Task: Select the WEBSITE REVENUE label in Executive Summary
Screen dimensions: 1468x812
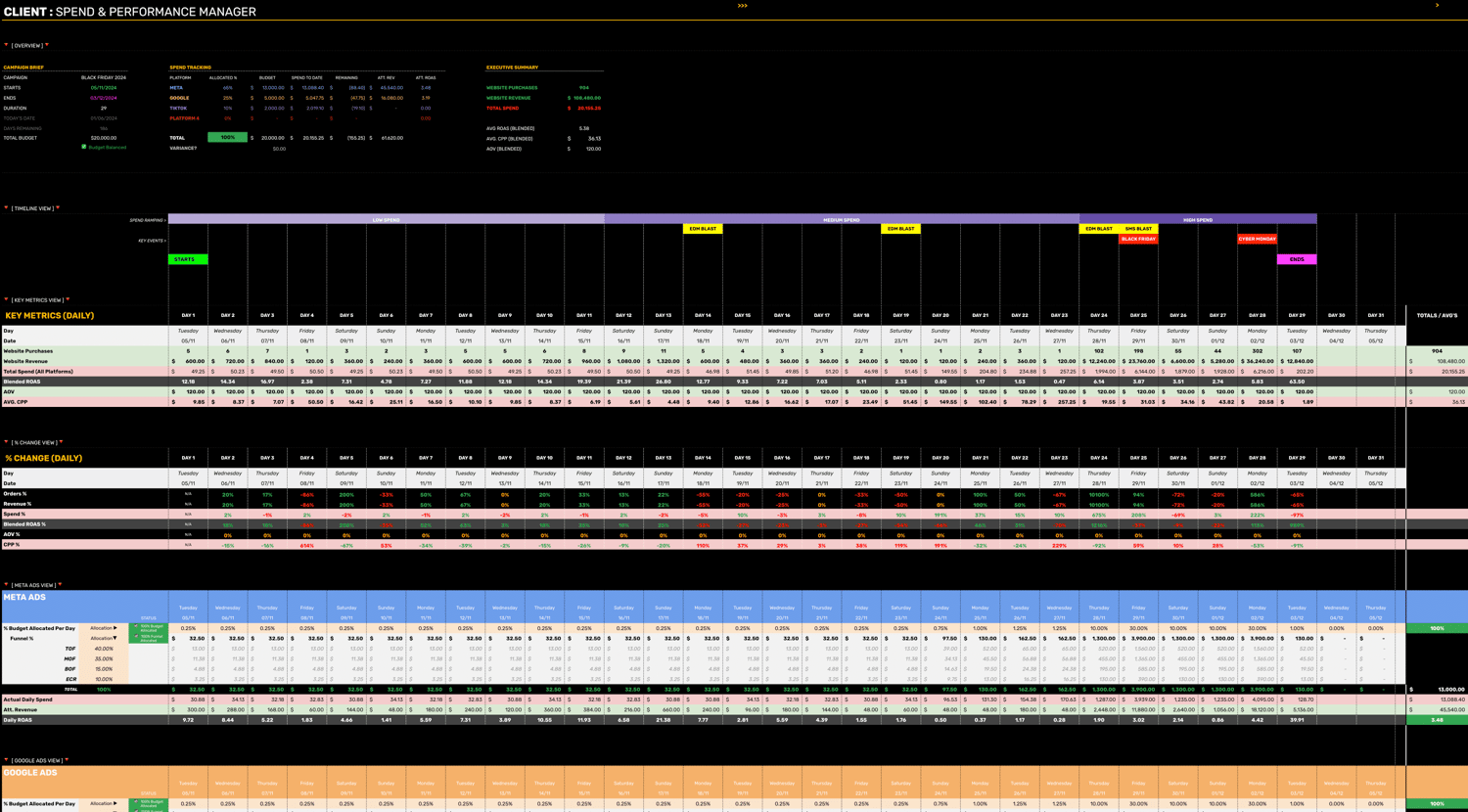Action: coord(509,98)
